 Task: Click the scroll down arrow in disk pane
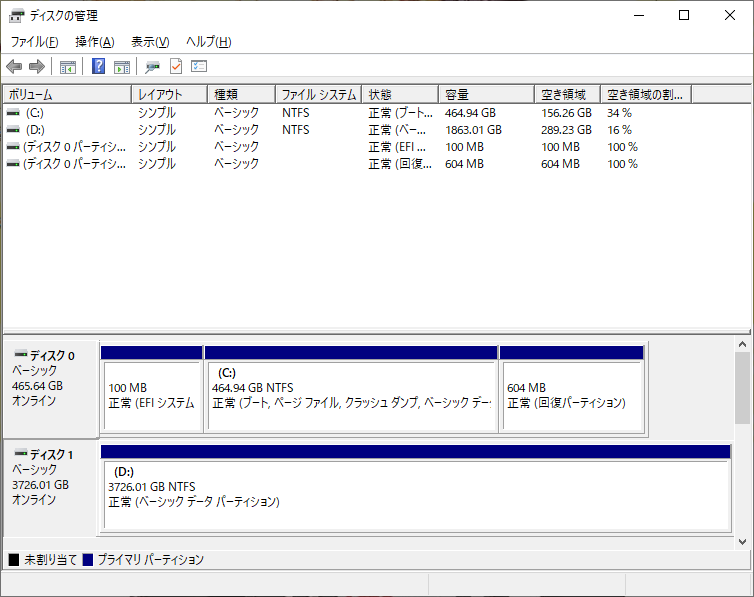[742, 541]
